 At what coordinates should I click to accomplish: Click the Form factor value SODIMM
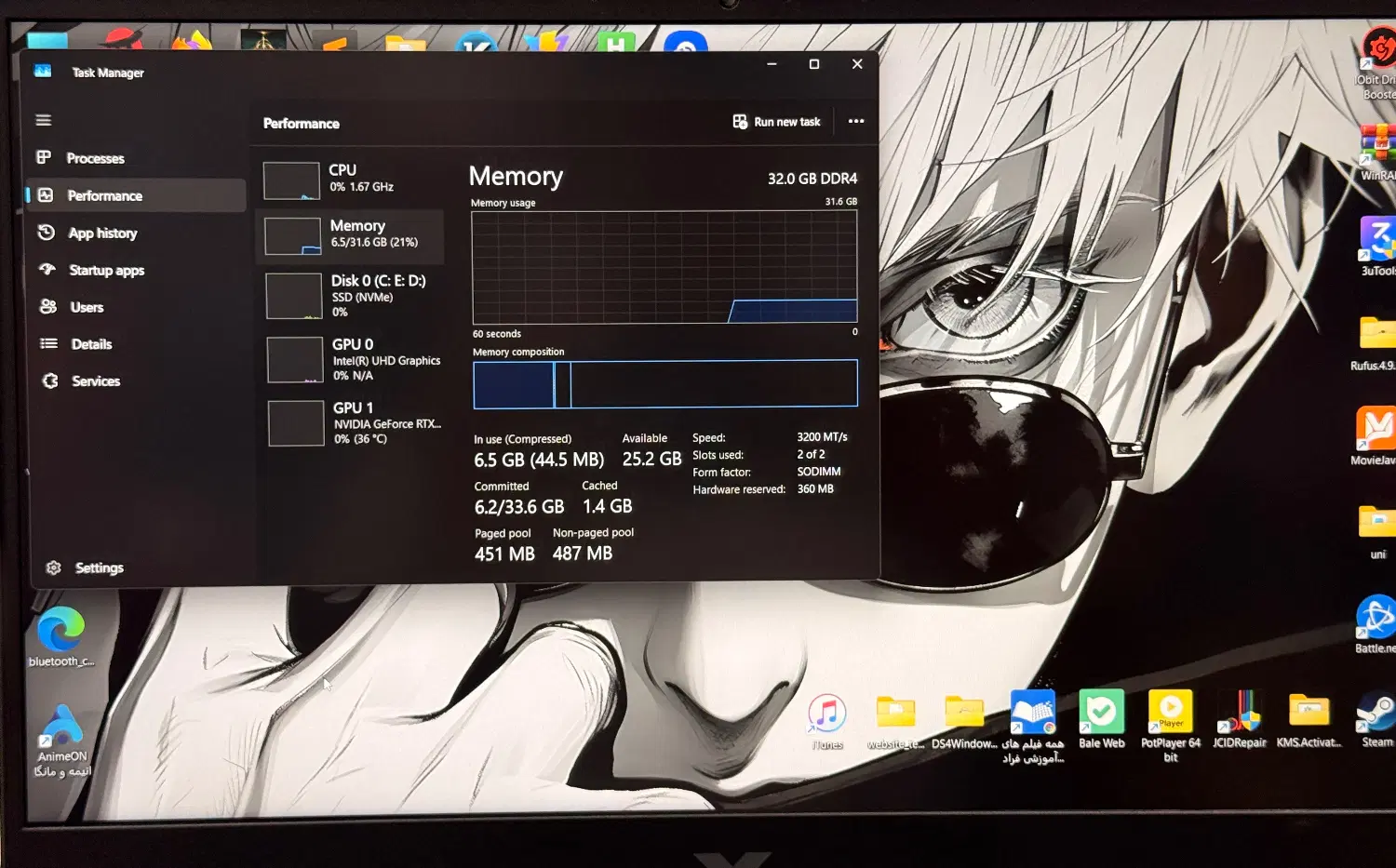click(819, 472)
